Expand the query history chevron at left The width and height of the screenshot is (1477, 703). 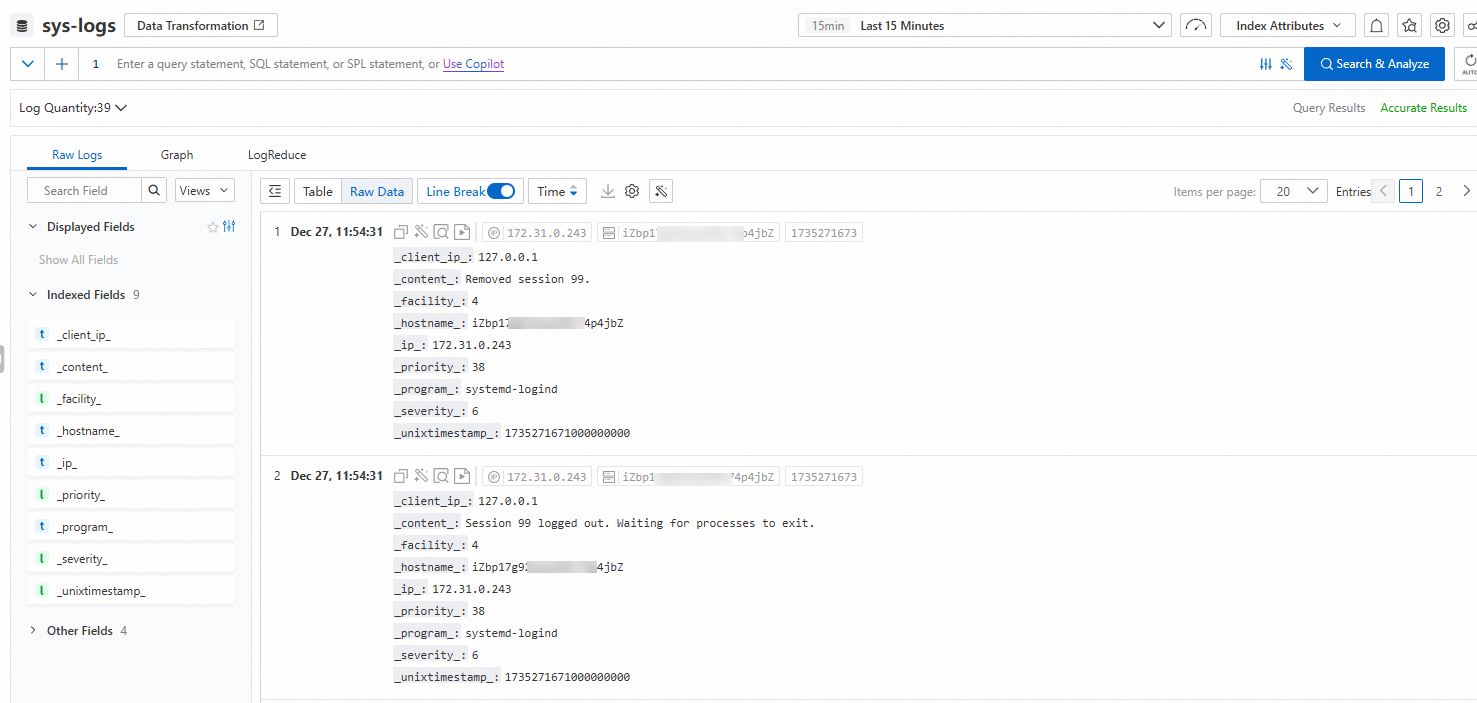pyautogui.click(x=27, y=64)
